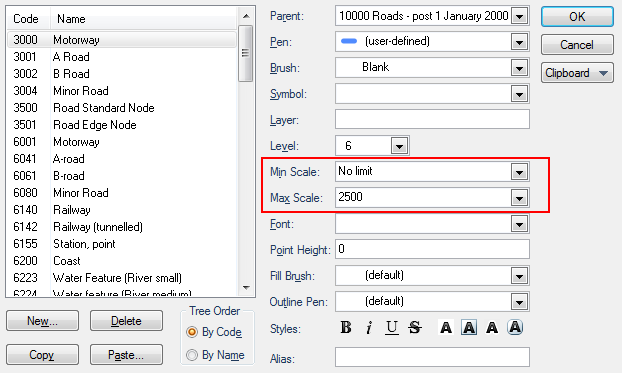The width and height of the screenshot is (622, 373).
Task: Select the Railway (tunnelled) row
Action: 122,227
